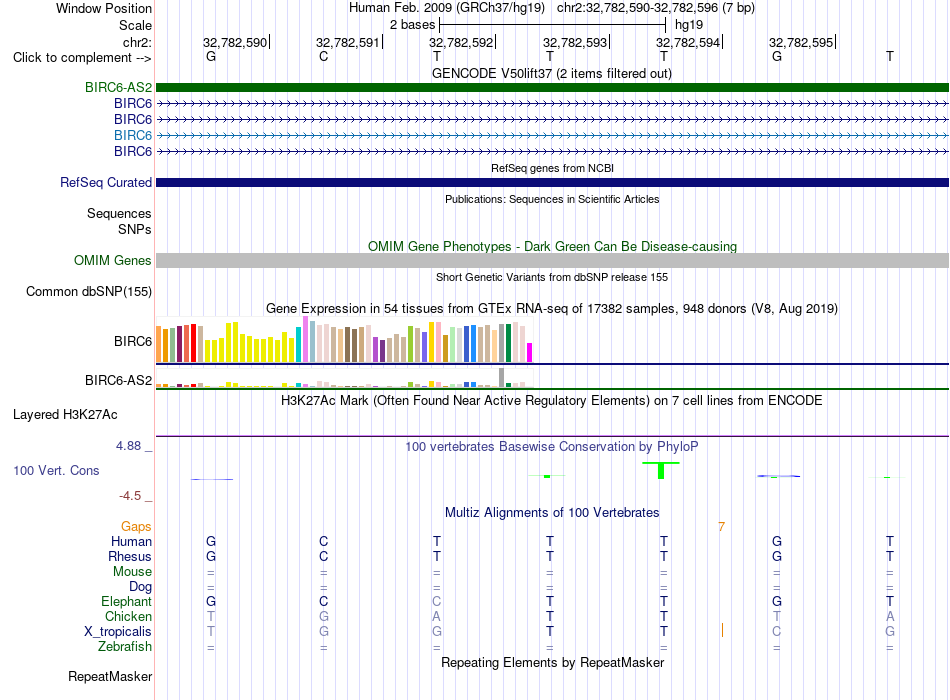Click the orange Gaps marker '7'
The height and width of the screenshot is (700, 950).
pos(721,527)
